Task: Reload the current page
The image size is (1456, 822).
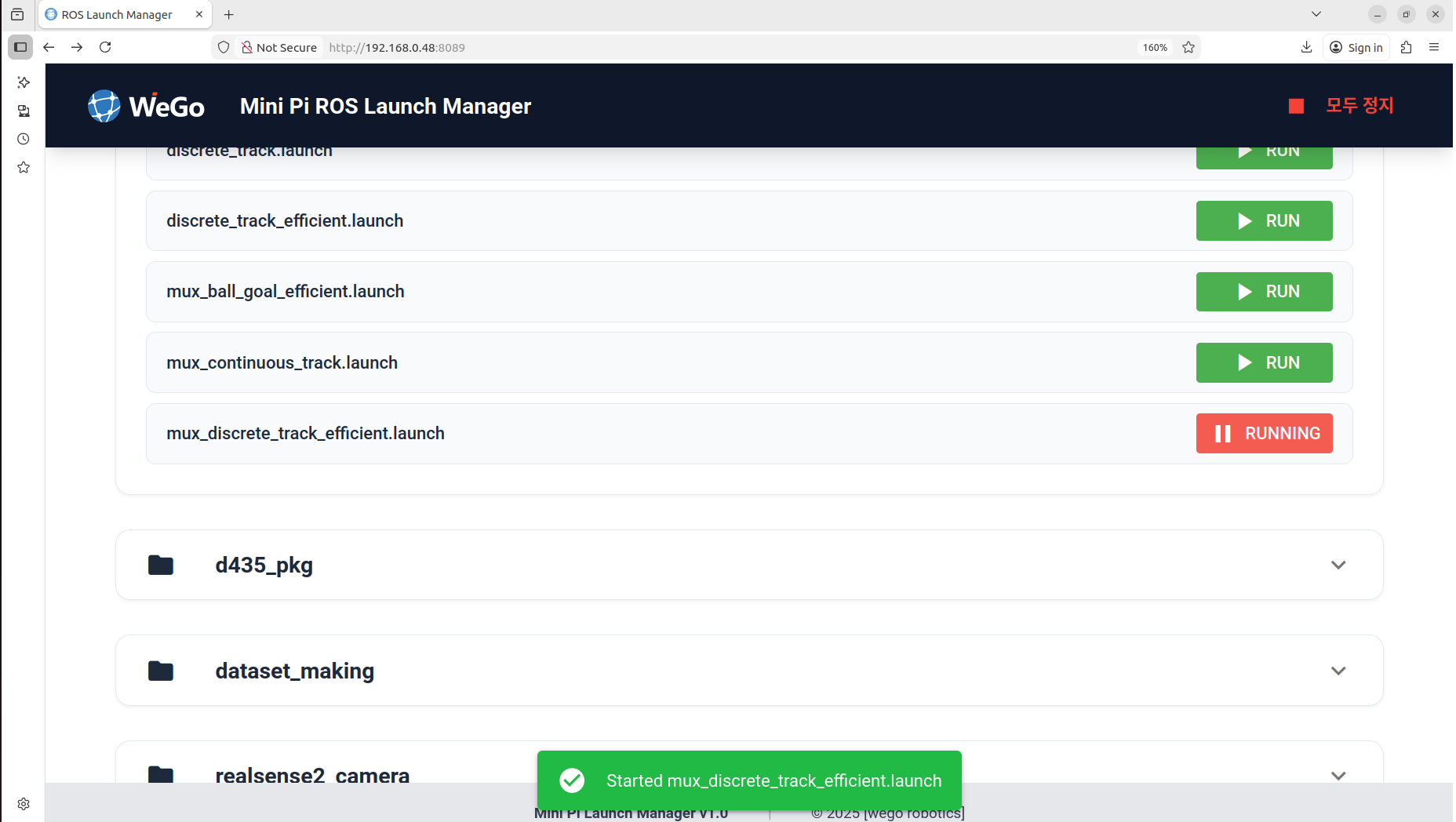Action: tap(105, 47)
